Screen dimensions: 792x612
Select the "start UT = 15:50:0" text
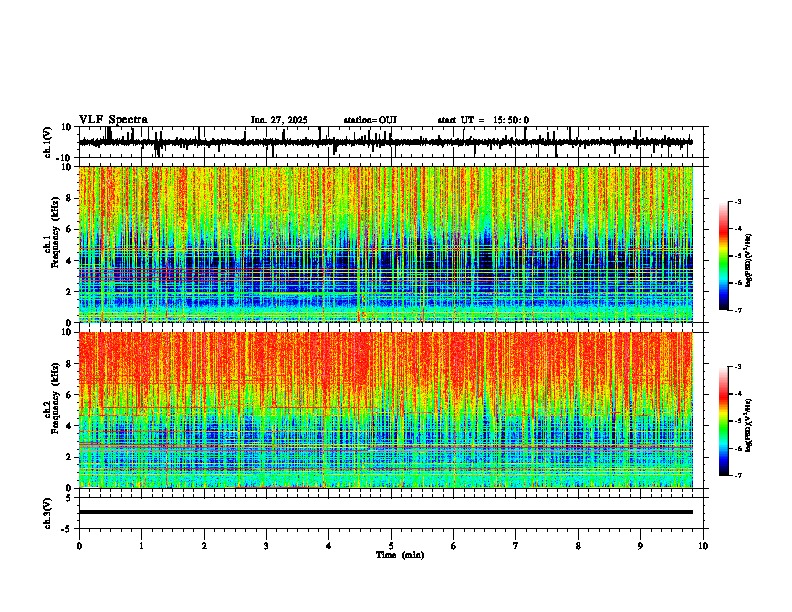point(483,120)
